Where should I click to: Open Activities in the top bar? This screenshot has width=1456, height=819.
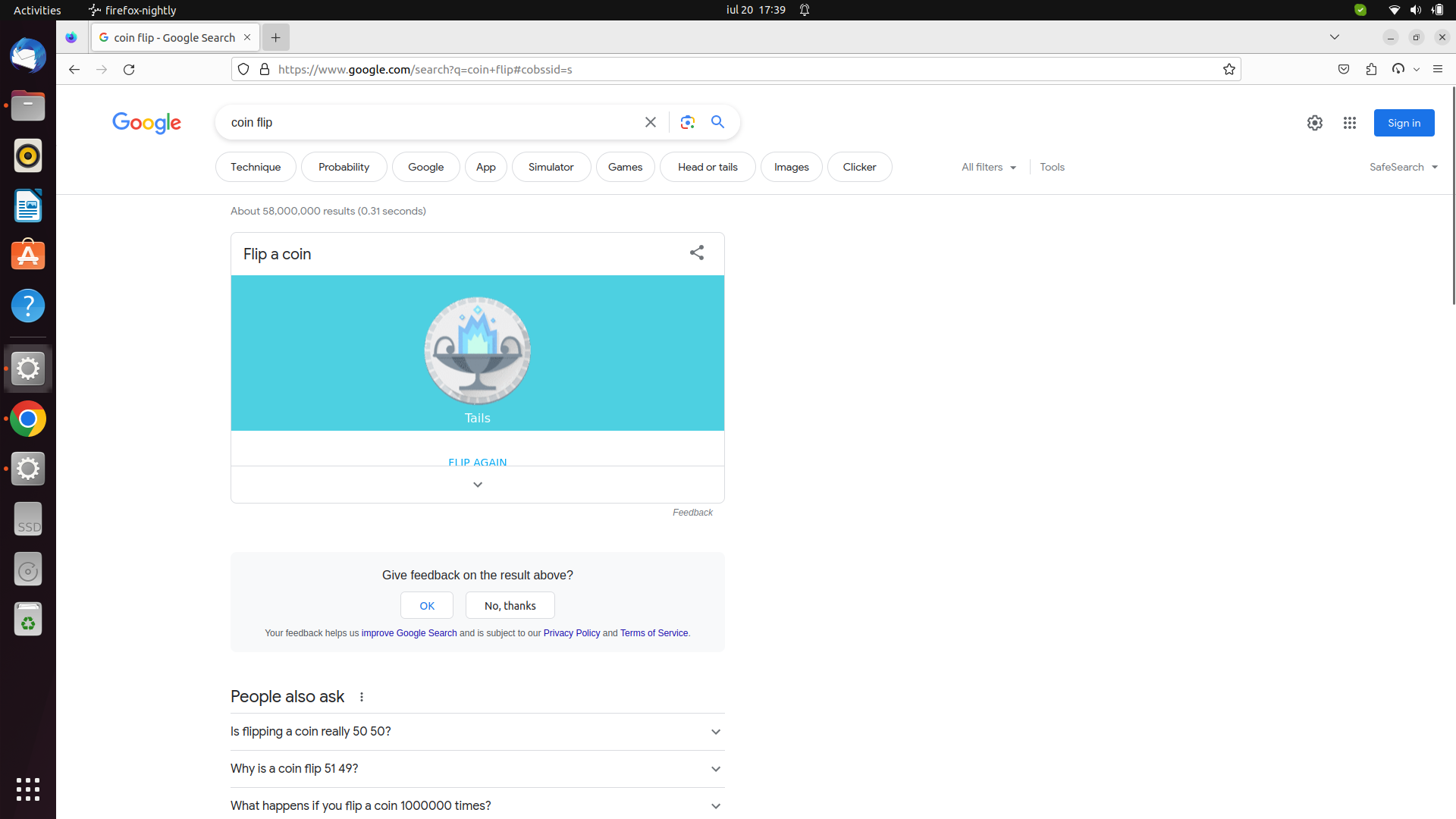tap(36, 10)
